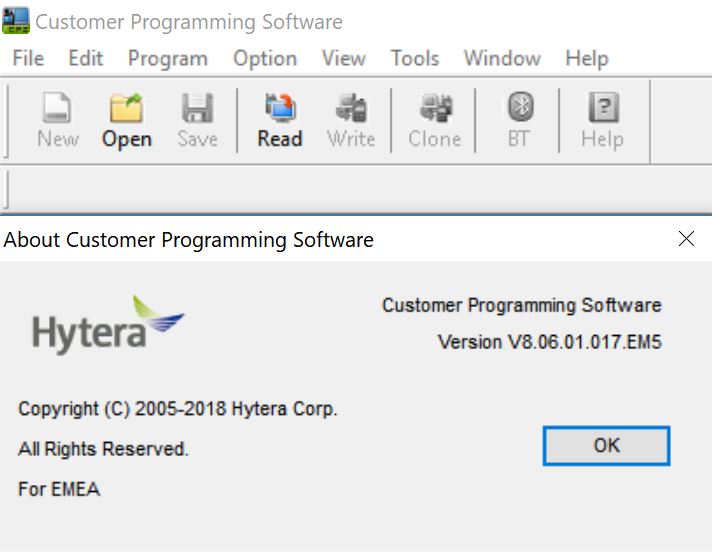
Task: Click the Version V8.06.01.017.EM5 text
Action: [549, 342]
